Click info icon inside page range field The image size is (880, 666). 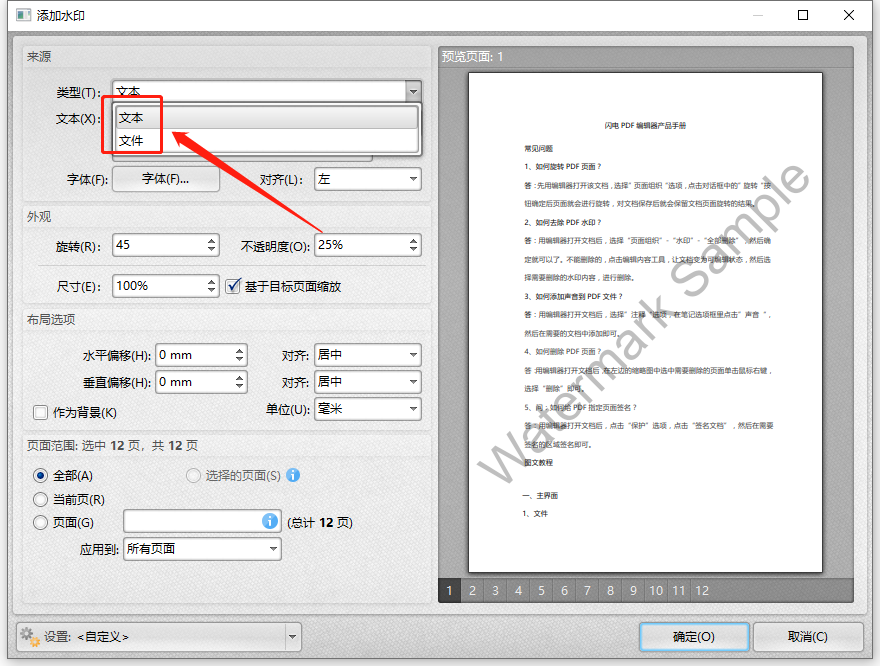pyautogui.click(x=270, y=521)
